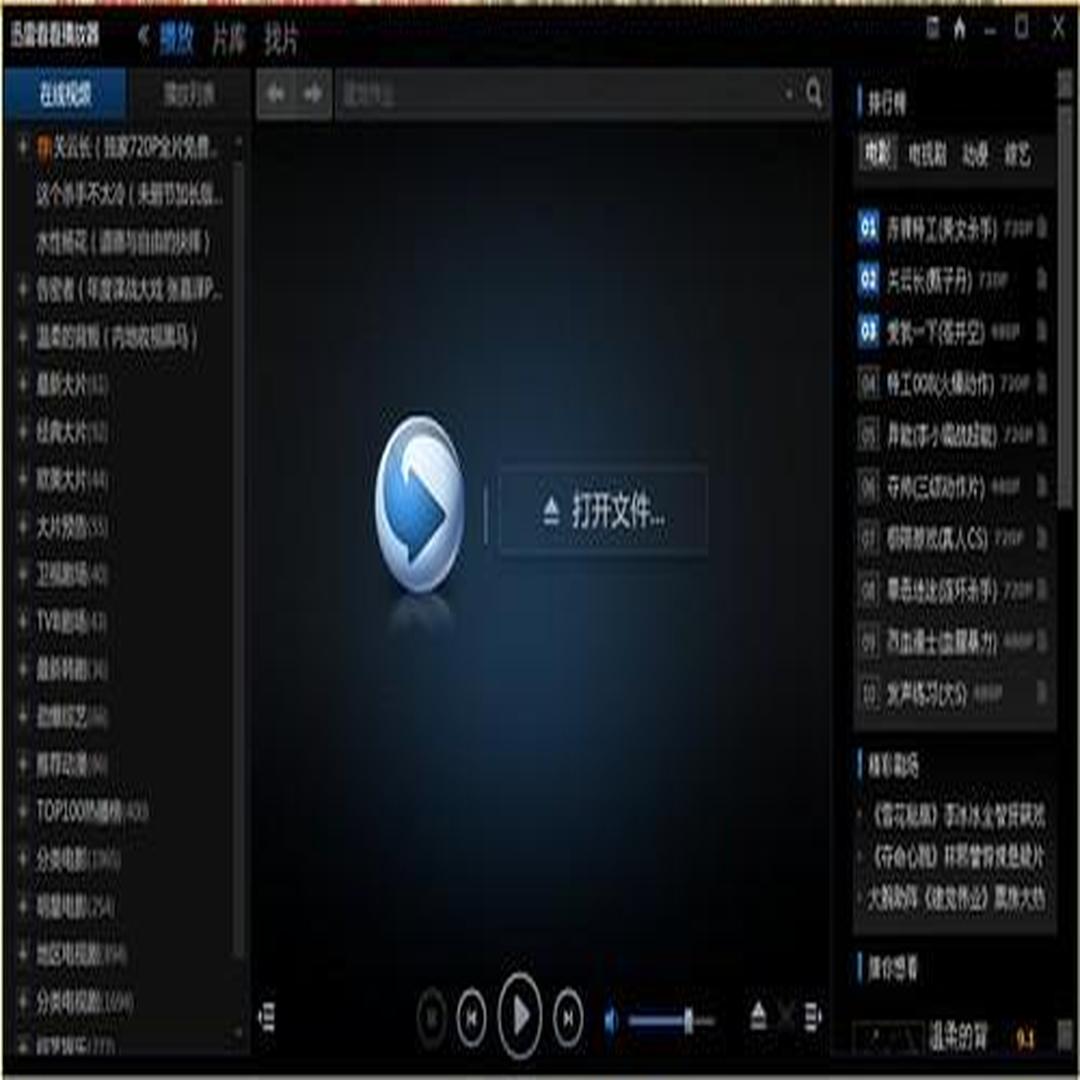Toggle the right sidebar panel icon

(x=813, y=1016)
